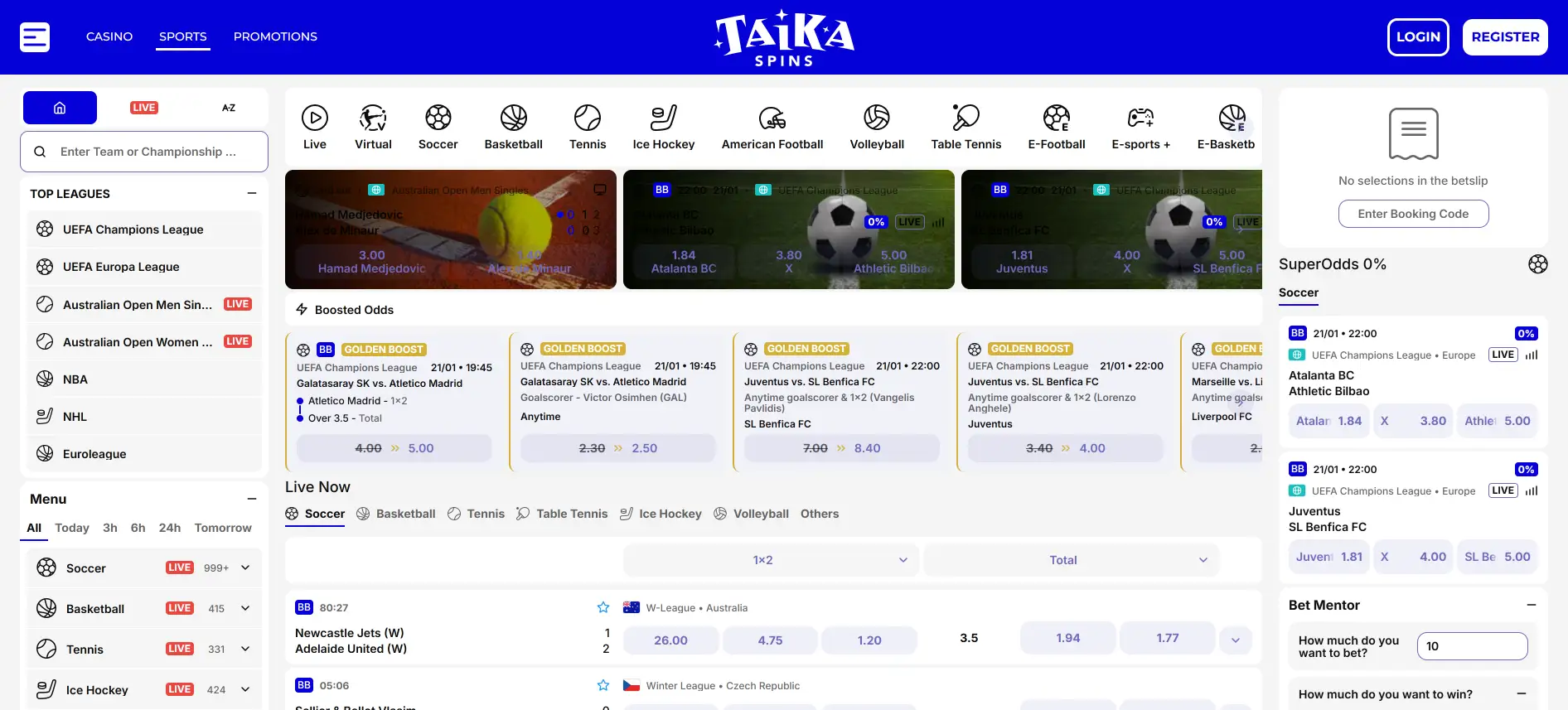Collapse the Top Leagues section
The width and height of the screenshot is (1568, 710).
click(x=252, y=193)
